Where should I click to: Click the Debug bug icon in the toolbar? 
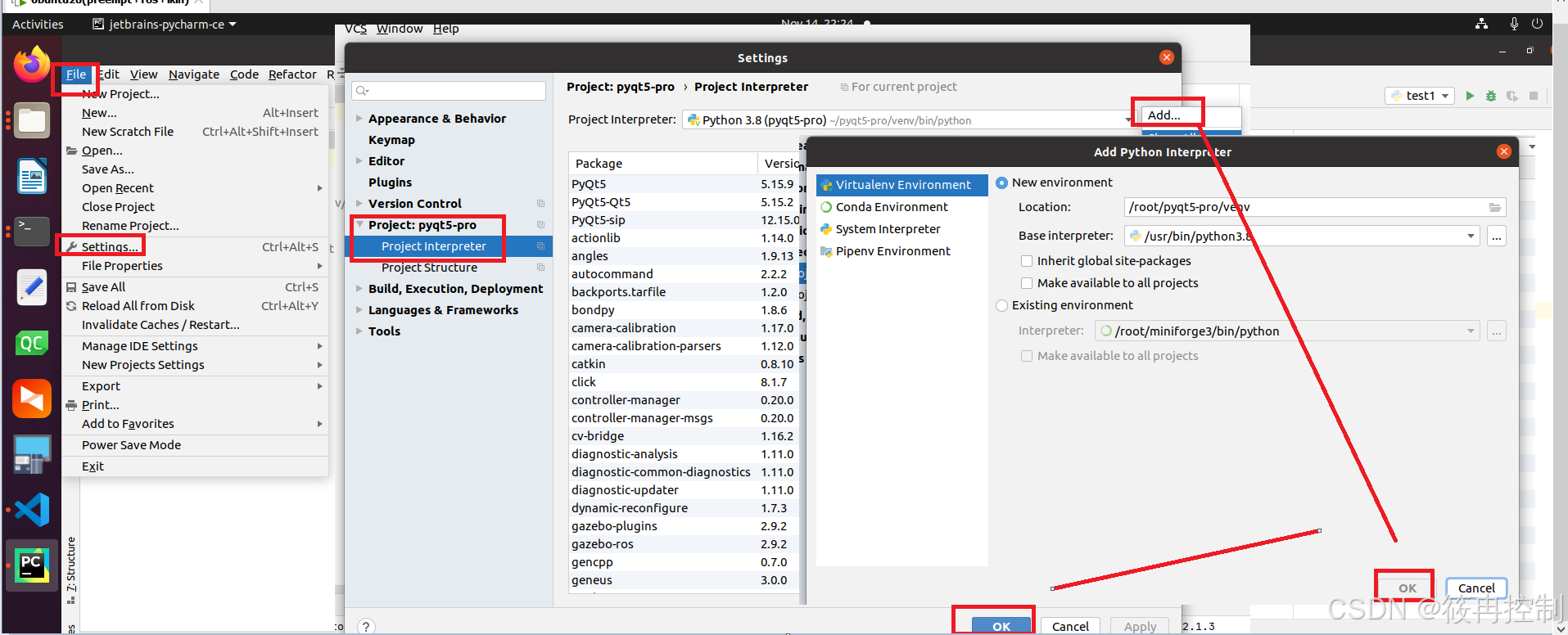pyautogui.click(x=1491, y=96)
